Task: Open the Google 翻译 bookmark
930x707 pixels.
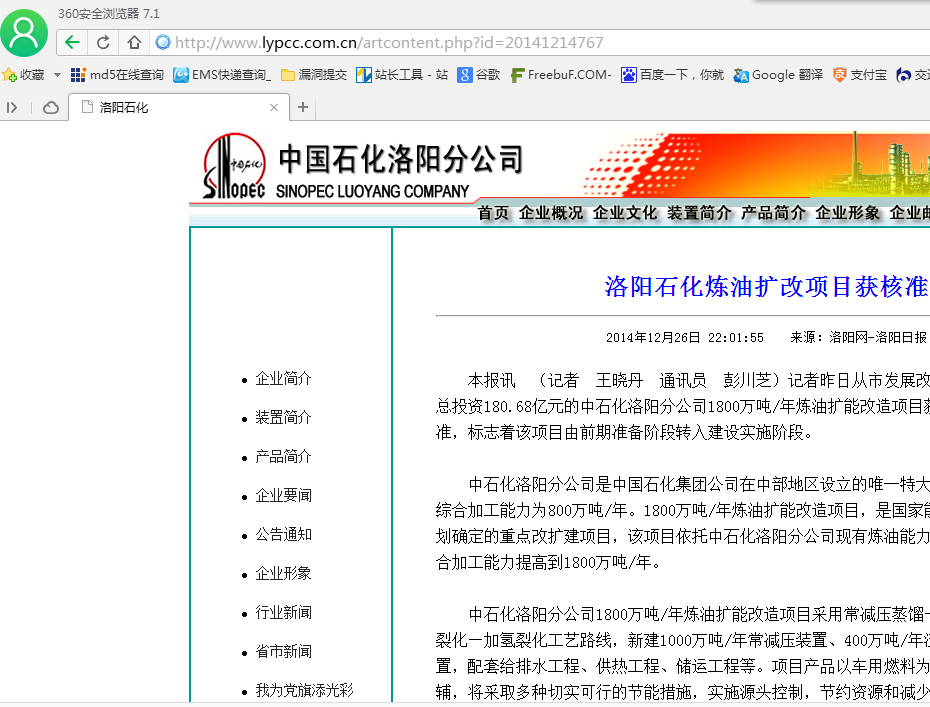Action: click(x=778, y=75)
